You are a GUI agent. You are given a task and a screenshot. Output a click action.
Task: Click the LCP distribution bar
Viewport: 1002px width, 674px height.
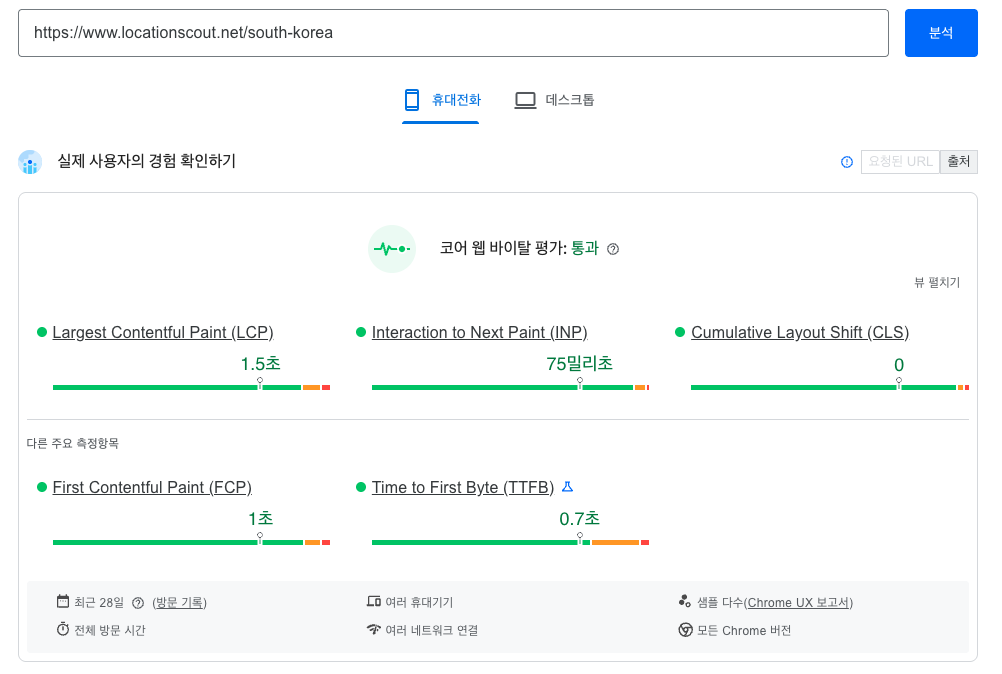pos(191,388)
